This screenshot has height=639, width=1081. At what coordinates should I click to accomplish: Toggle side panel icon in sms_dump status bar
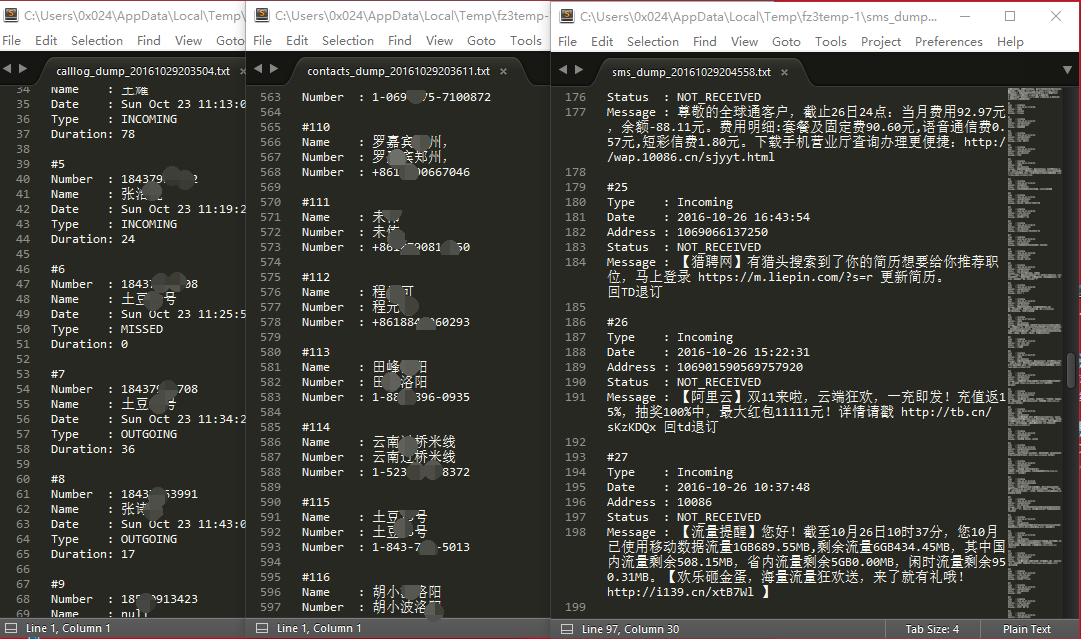tap(567, 629)
